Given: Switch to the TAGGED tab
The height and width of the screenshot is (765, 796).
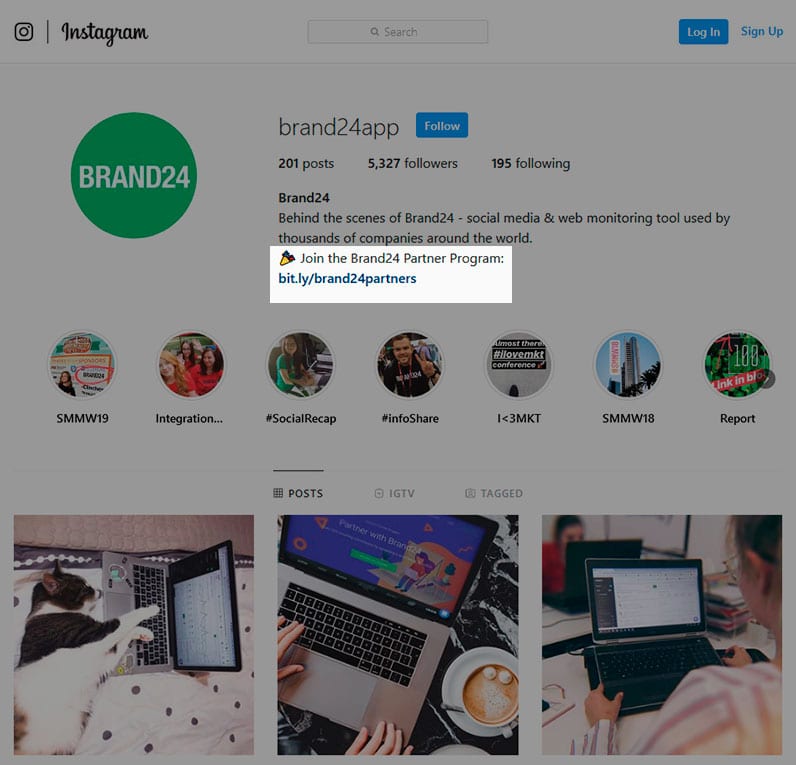Looking at the screenshot, I should coord(494,493).
